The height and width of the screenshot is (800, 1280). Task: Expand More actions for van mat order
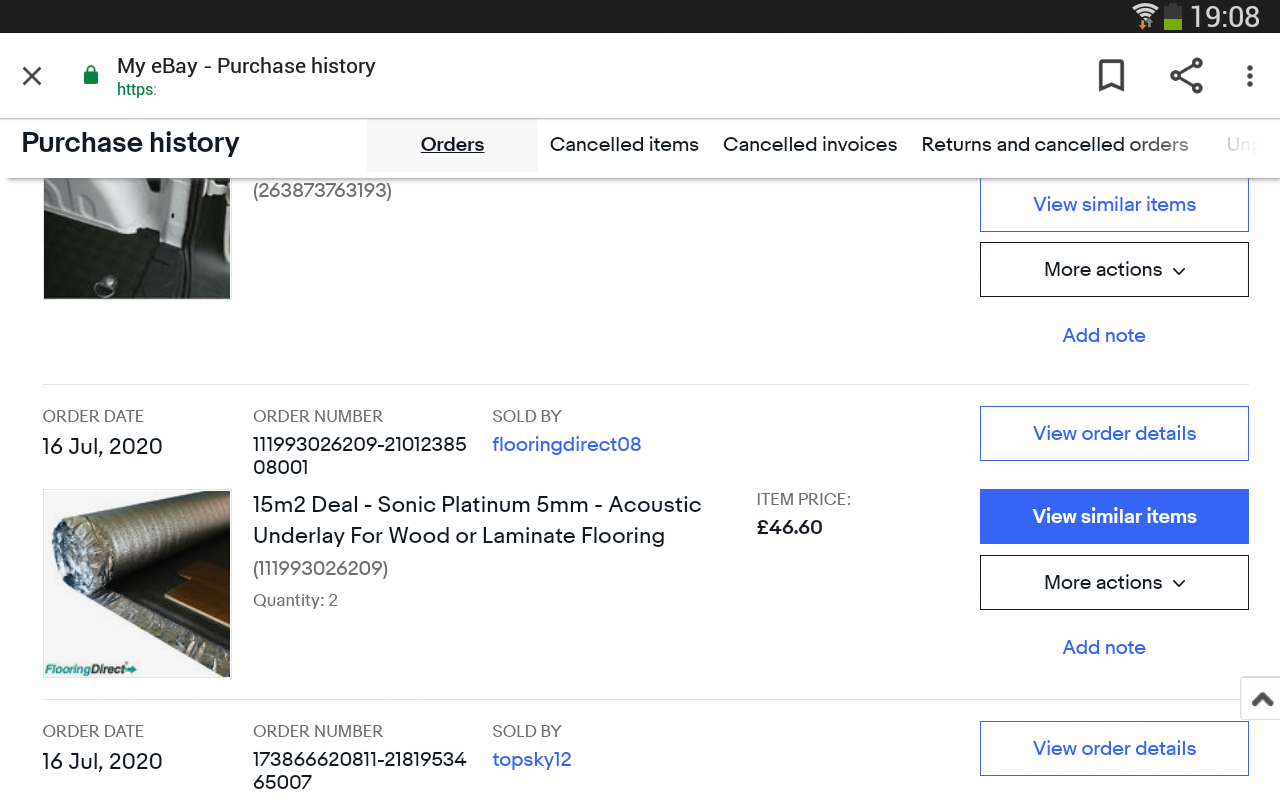[1114, 269]
